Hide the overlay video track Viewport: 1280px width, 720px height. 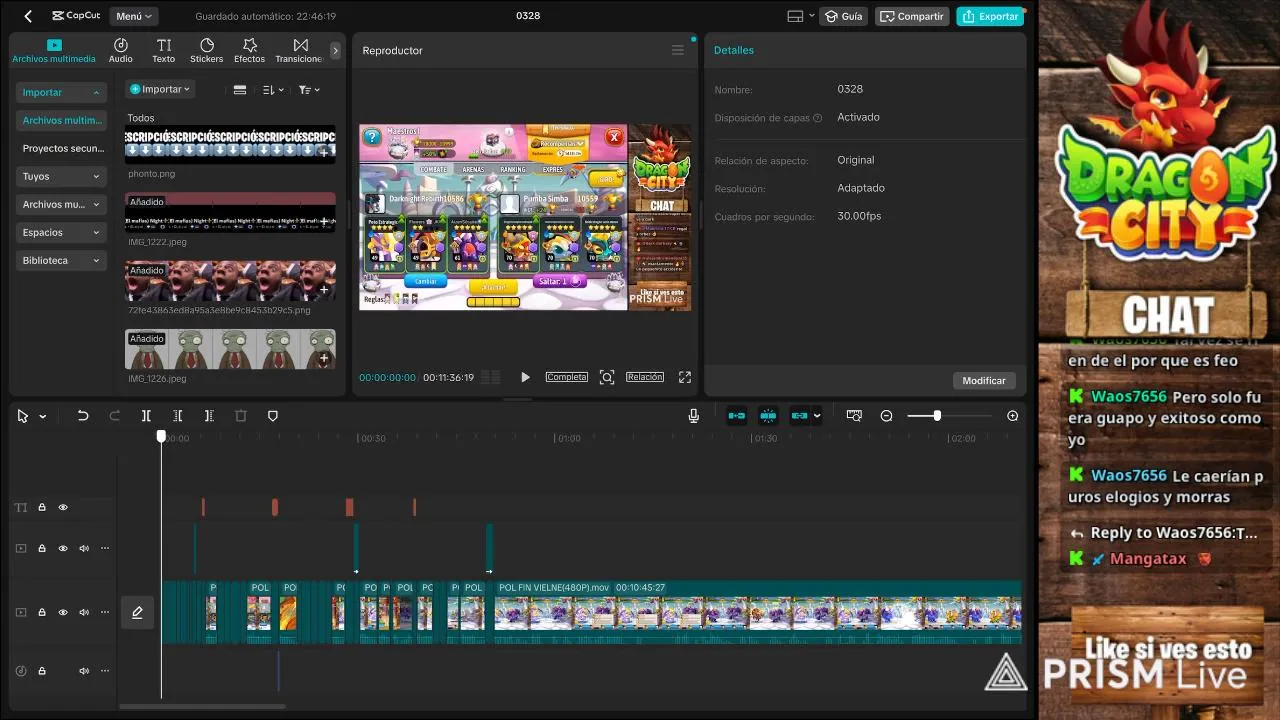click(x=63, y=548)
